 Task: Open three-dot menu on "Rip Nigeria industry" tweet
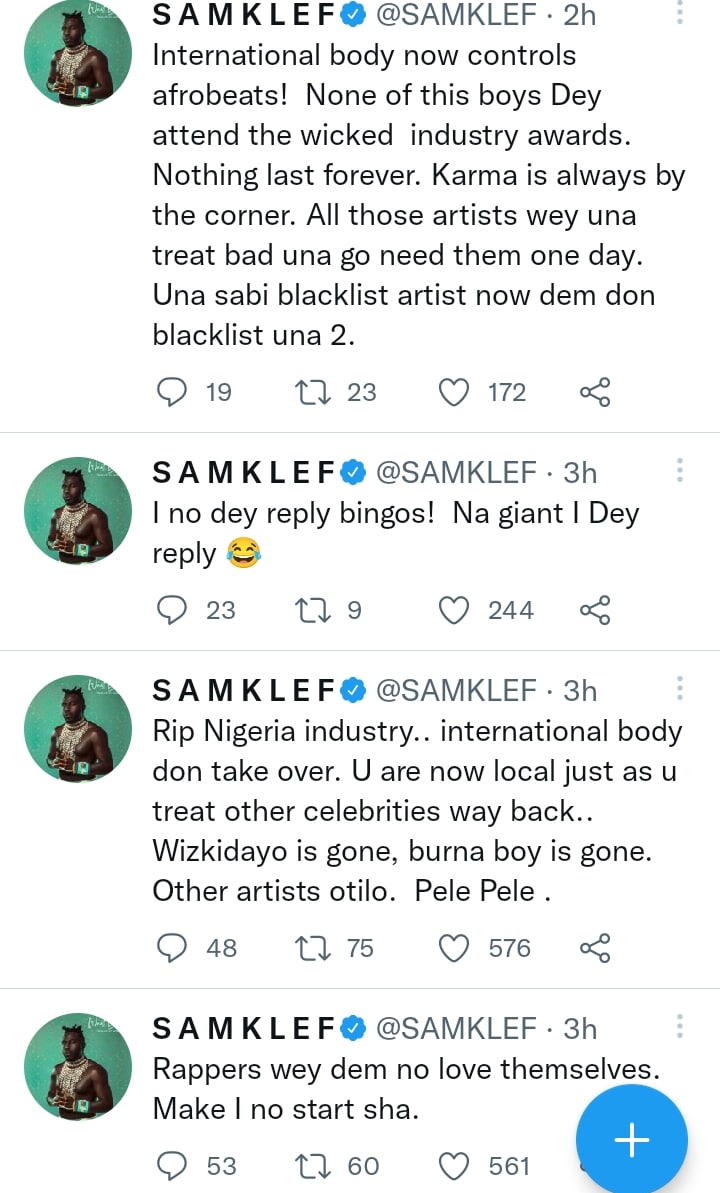click(680, 689)
